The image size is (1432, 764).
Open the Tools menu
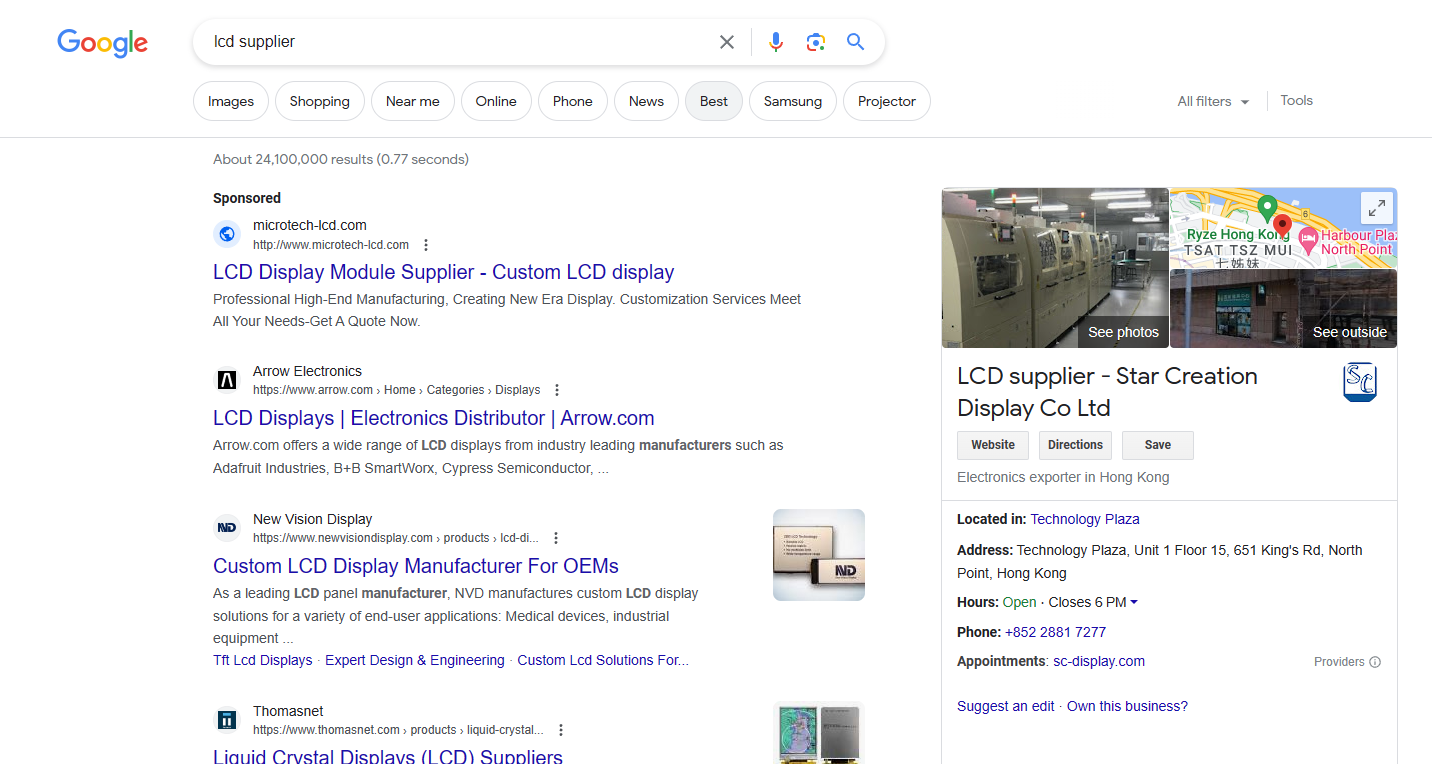point(1296,100)
